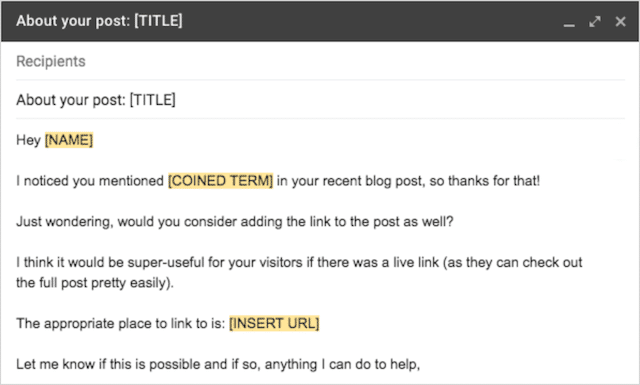Place cursor in the subject line field
Viewport: 640px width, 385px height.
pos(320,100)
